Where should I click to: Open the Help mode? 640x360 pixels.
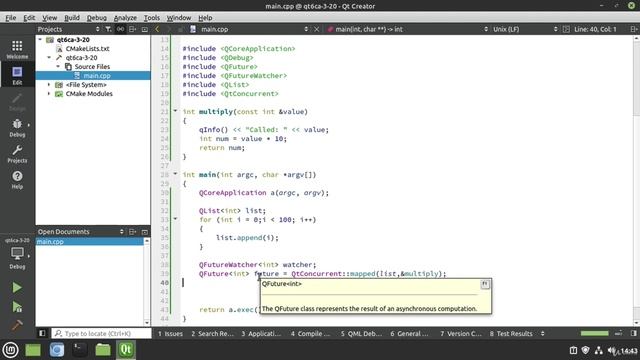click(17, 180)
